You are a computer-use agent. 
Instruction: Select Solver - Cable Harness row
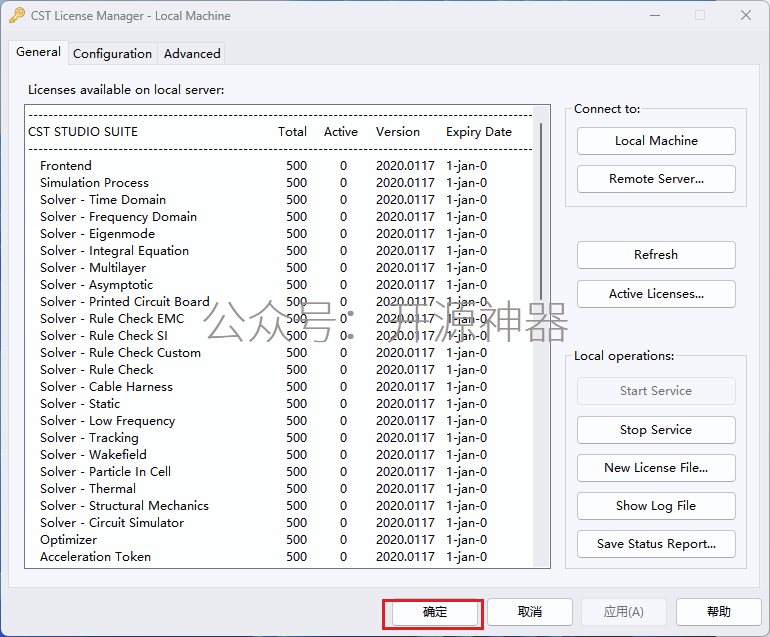click(264, 387)
